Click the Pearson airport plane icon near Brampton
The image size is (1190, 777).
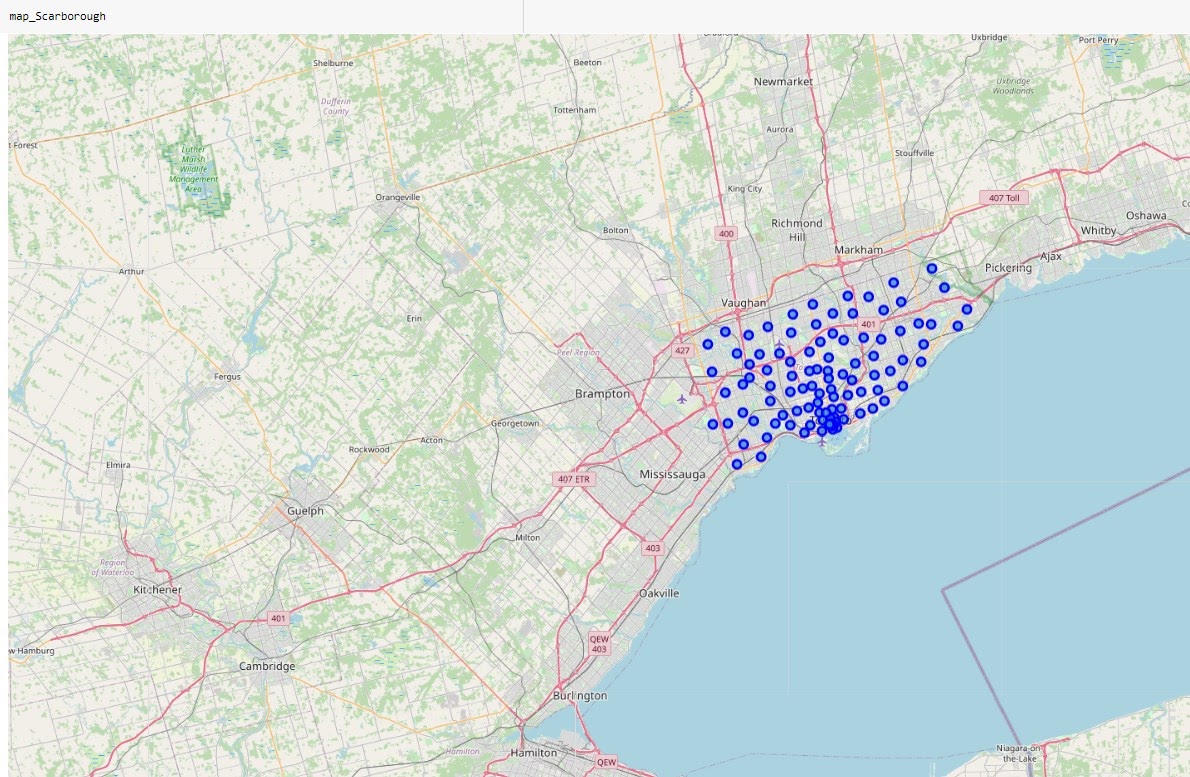(x=682, y=398)
